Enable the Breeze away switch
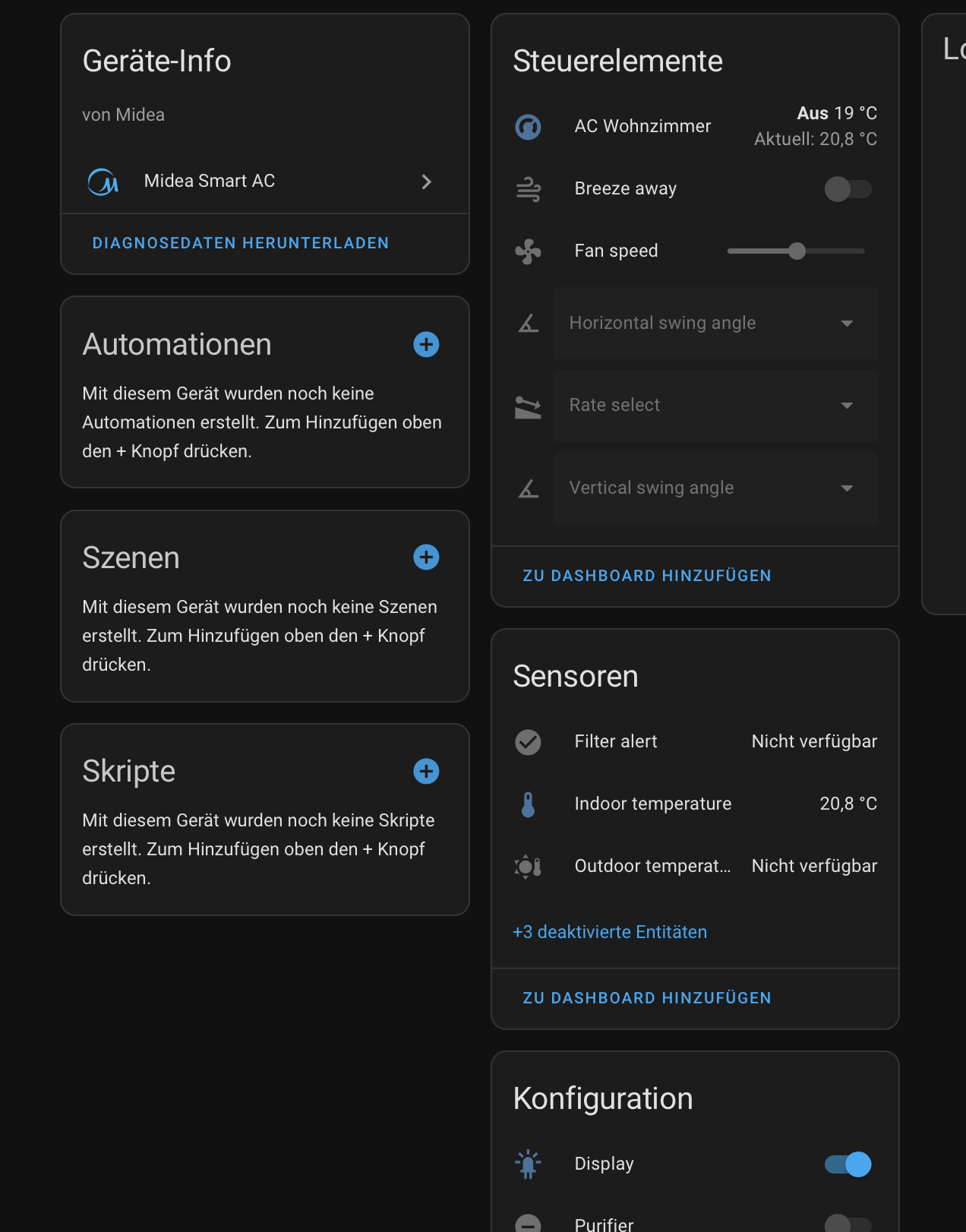966x1232 pixels. (x=848, y=189)
